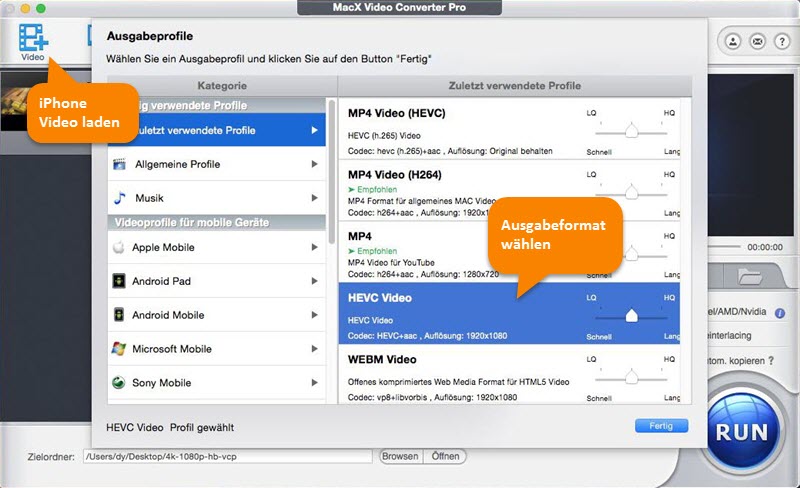Expand the Android Mobile arrow

point(314,314)
